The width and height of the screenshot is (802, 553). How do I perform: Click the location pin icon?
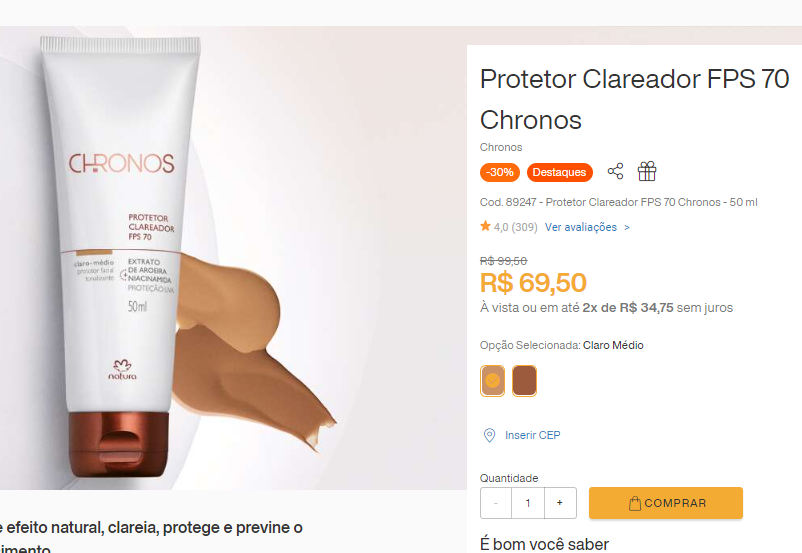[x=489, y=435]
